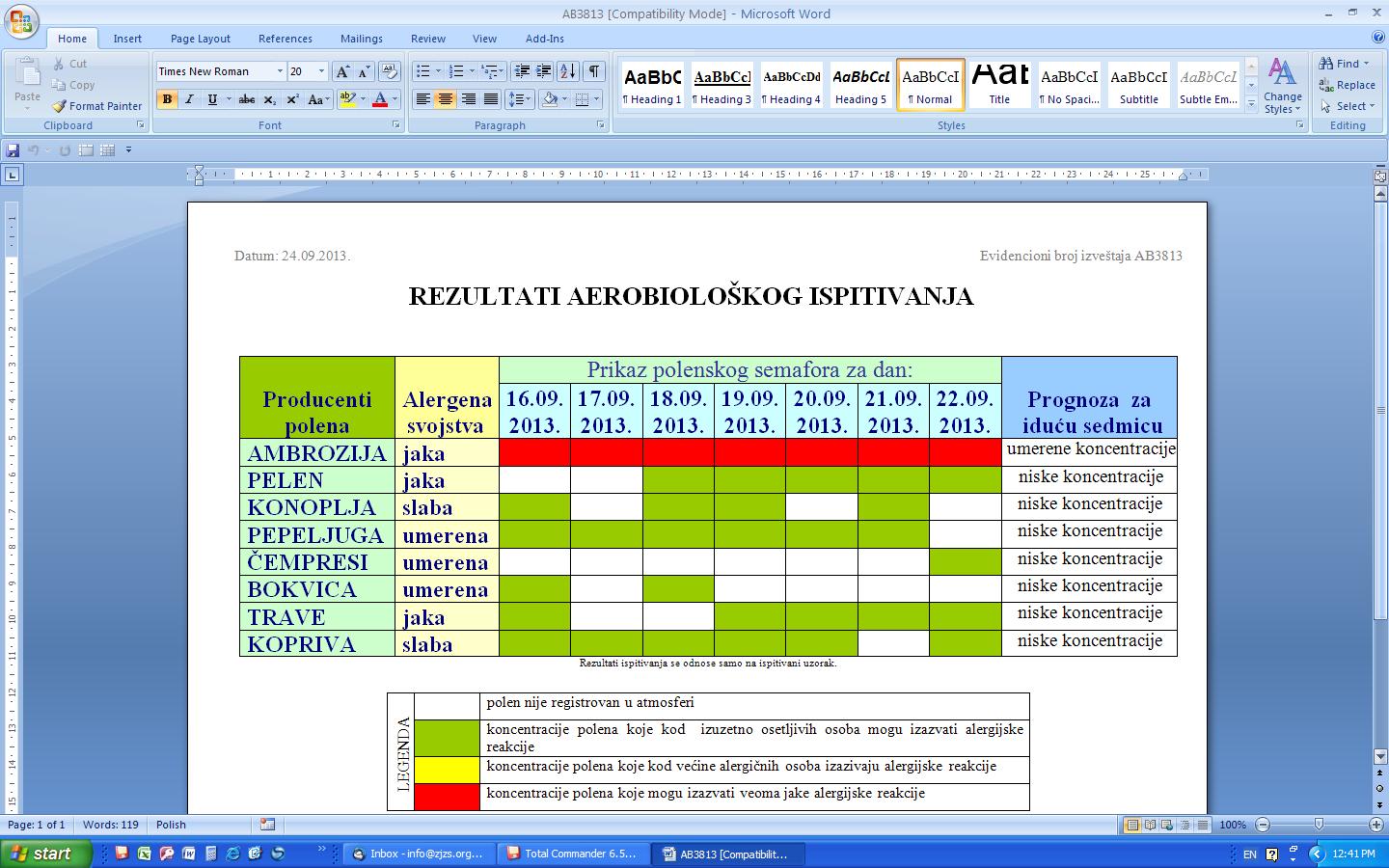The image size is (1389, 868).
Task: Click the Sort icon in Paragraph group
Action: 568,71
